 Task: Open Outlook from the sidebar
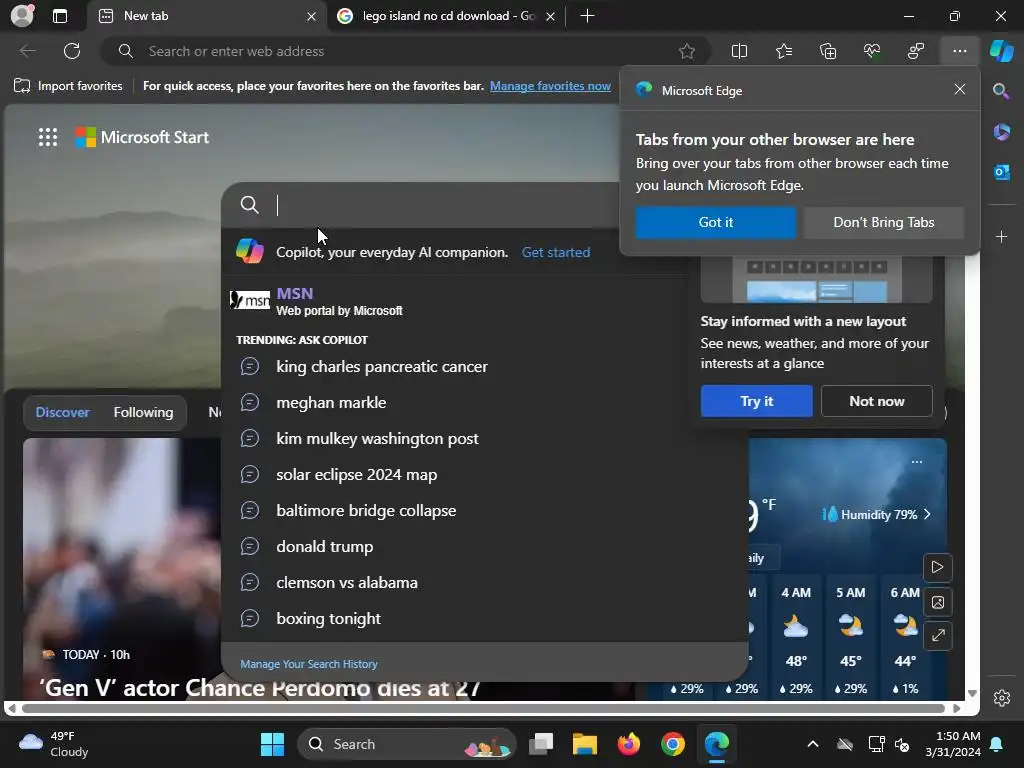coord(1001,172)
